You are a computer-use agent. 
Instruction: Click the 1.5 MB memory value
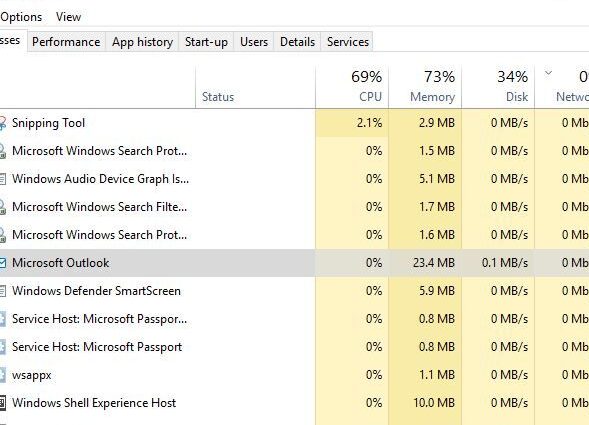pyautogui.click(x=437, y=151)
